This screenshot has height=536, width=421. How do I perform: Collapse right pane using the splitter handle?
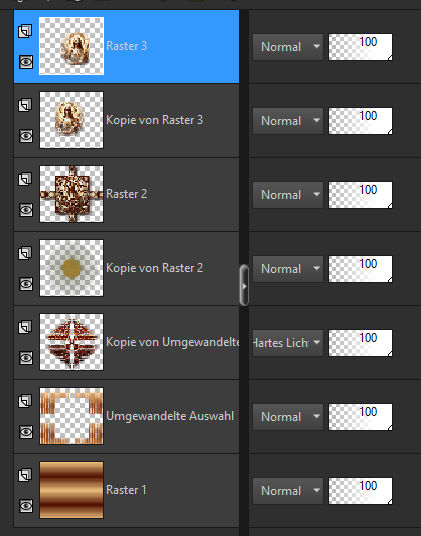click(244, 285)
